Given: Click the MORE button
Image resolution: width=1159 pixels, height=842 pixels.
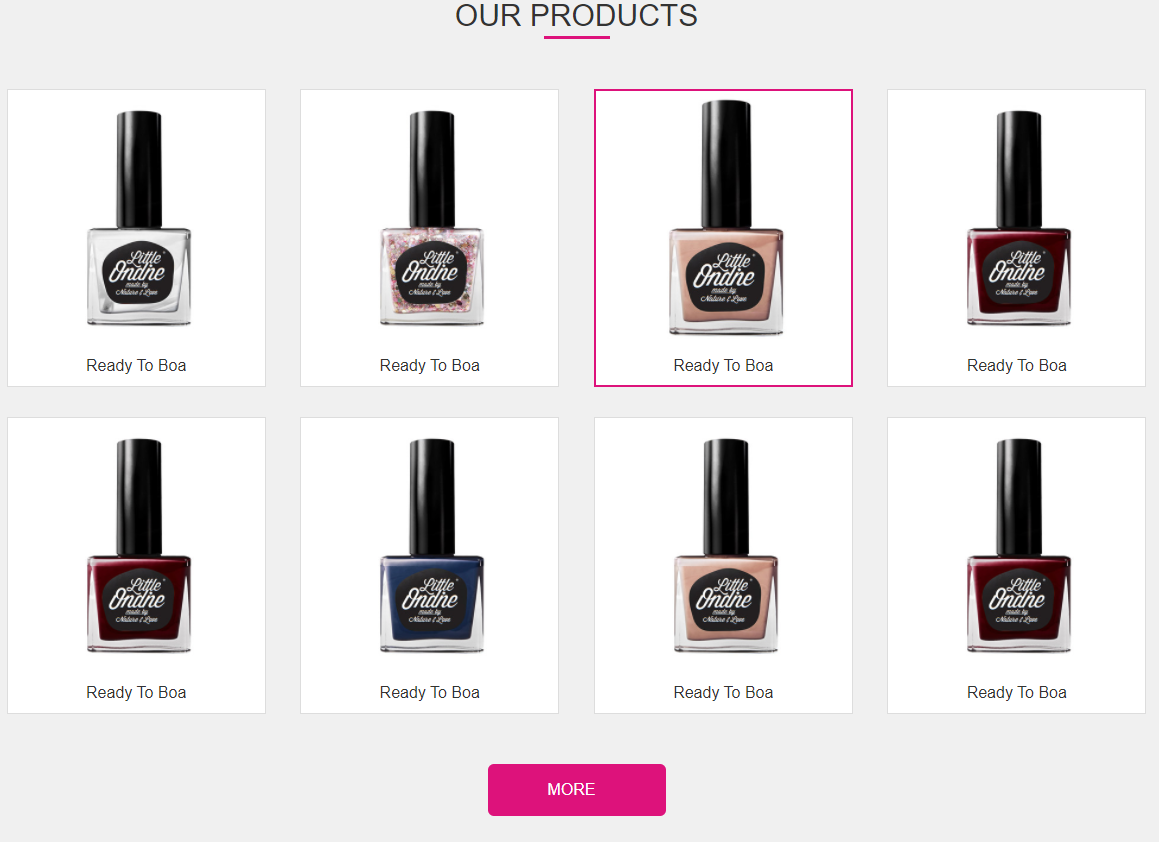Looking at the screenshot, I should [x=577, y=790].
